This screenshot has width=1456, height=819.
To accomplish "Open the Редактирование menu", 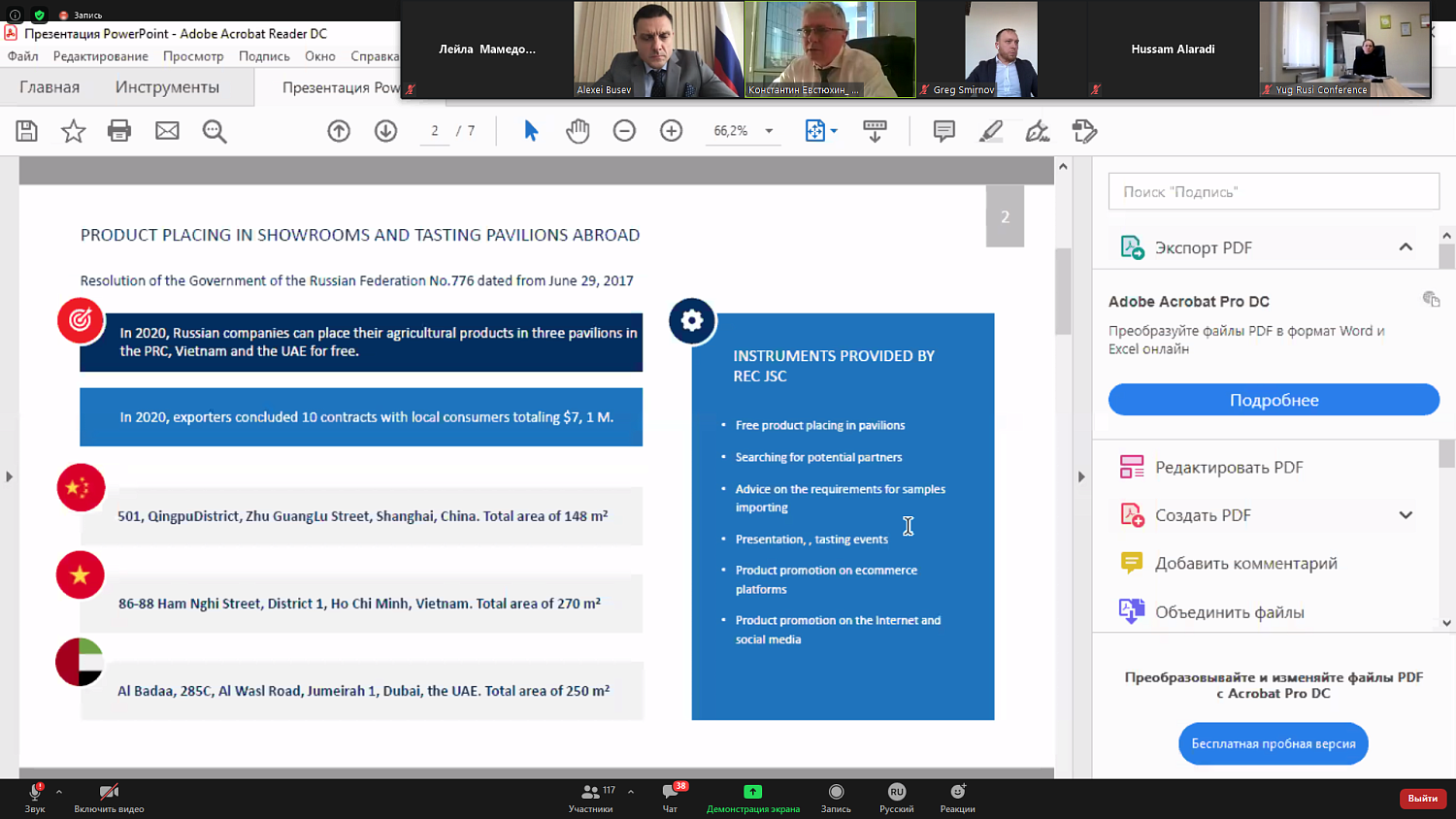I will pos(101,56).
